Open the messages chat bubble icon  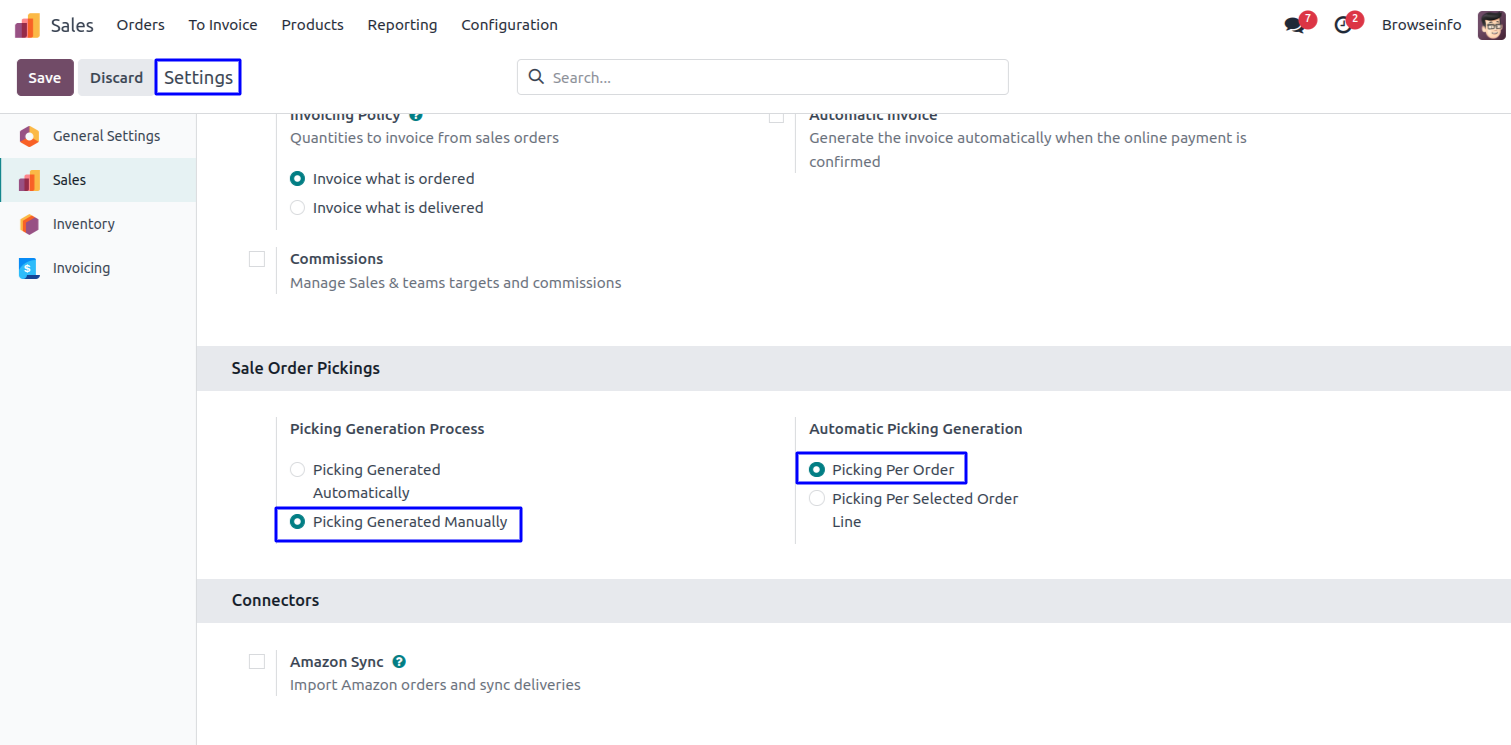1295,25
